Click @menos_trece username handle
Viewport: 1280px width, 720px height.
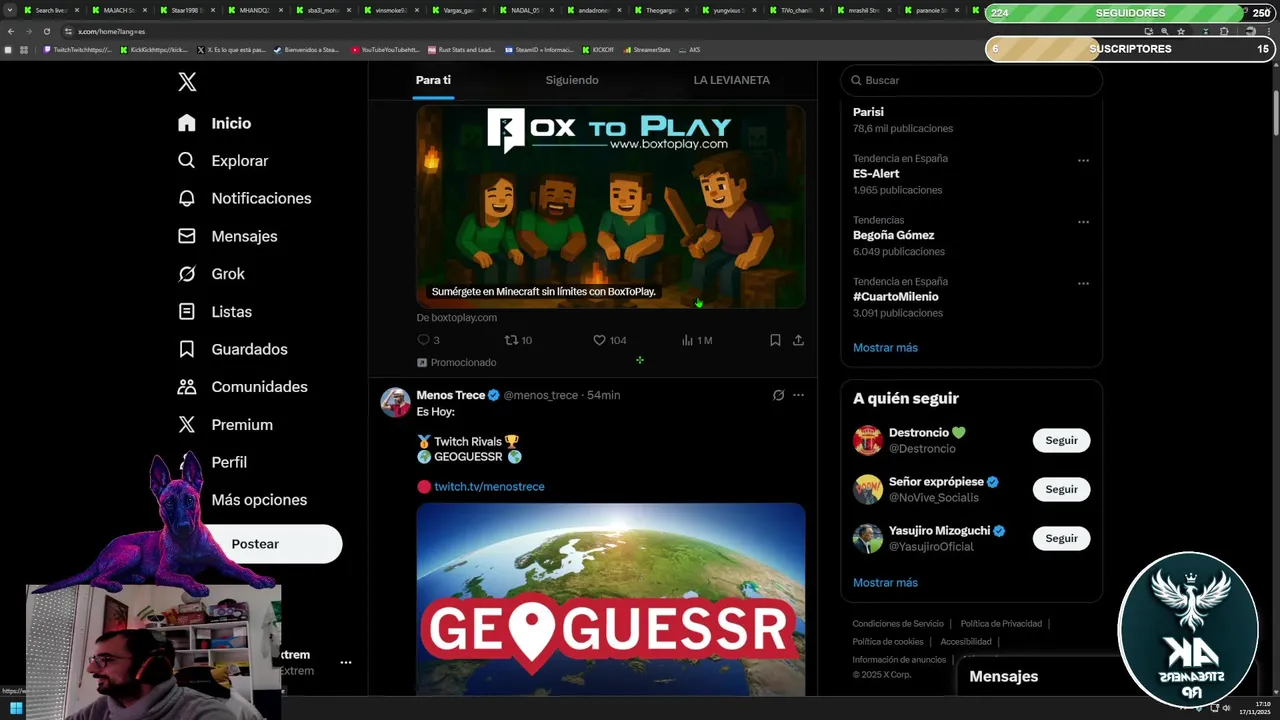click(x=540, y=395)
